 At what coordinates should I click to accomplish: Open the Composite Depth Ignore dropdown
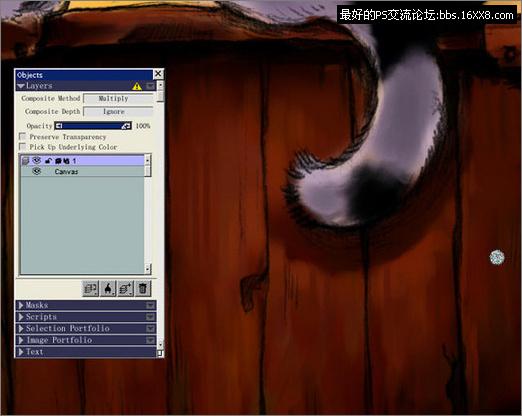click(118, 111)
